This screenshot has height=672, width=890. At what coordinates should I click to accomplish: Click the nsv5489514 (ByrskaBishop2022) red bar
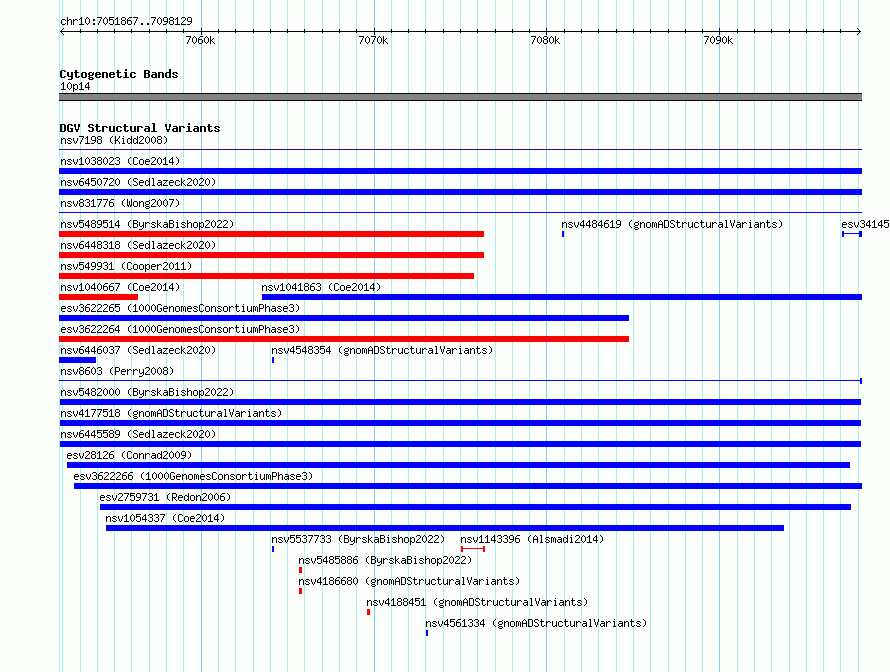pos(271,234)
